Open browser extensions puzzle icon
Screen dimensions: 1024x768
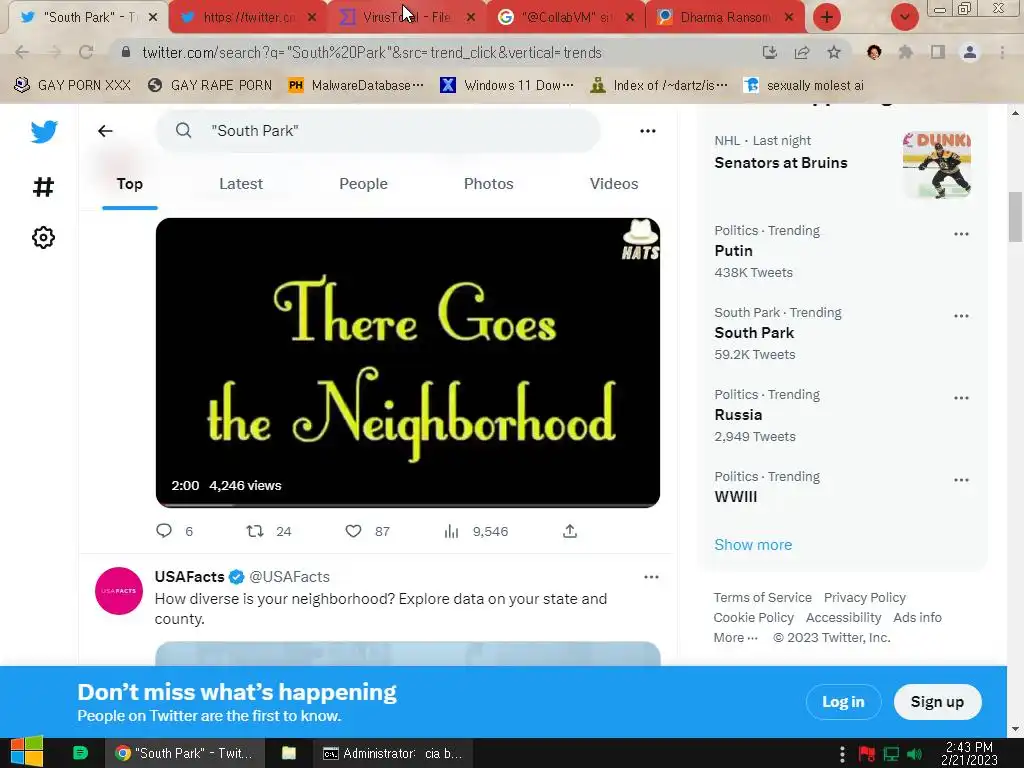pos(905,52)
